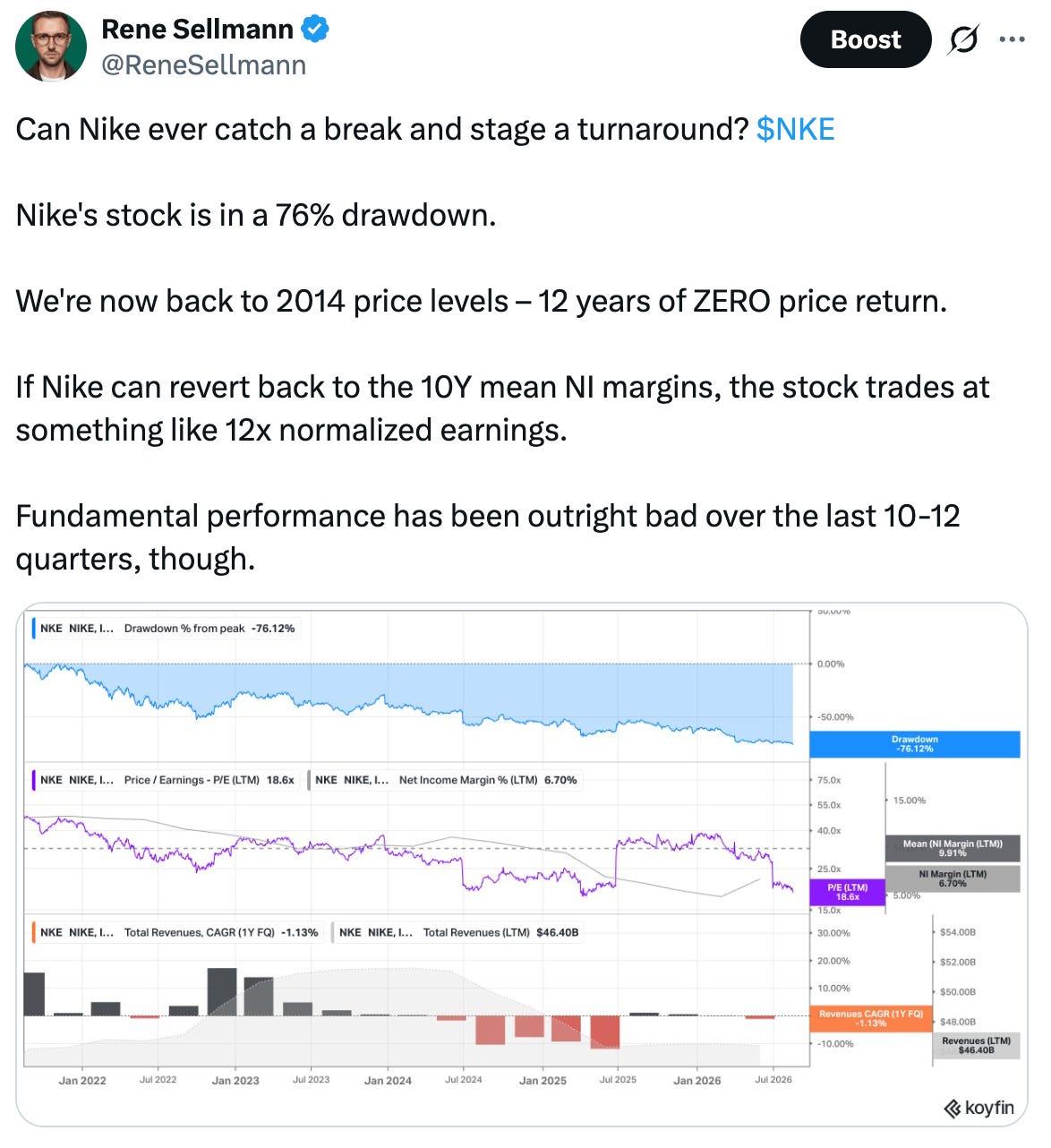1051x1148 pixels.
Task: Click the blue verified badge
Action: (314, 30)
